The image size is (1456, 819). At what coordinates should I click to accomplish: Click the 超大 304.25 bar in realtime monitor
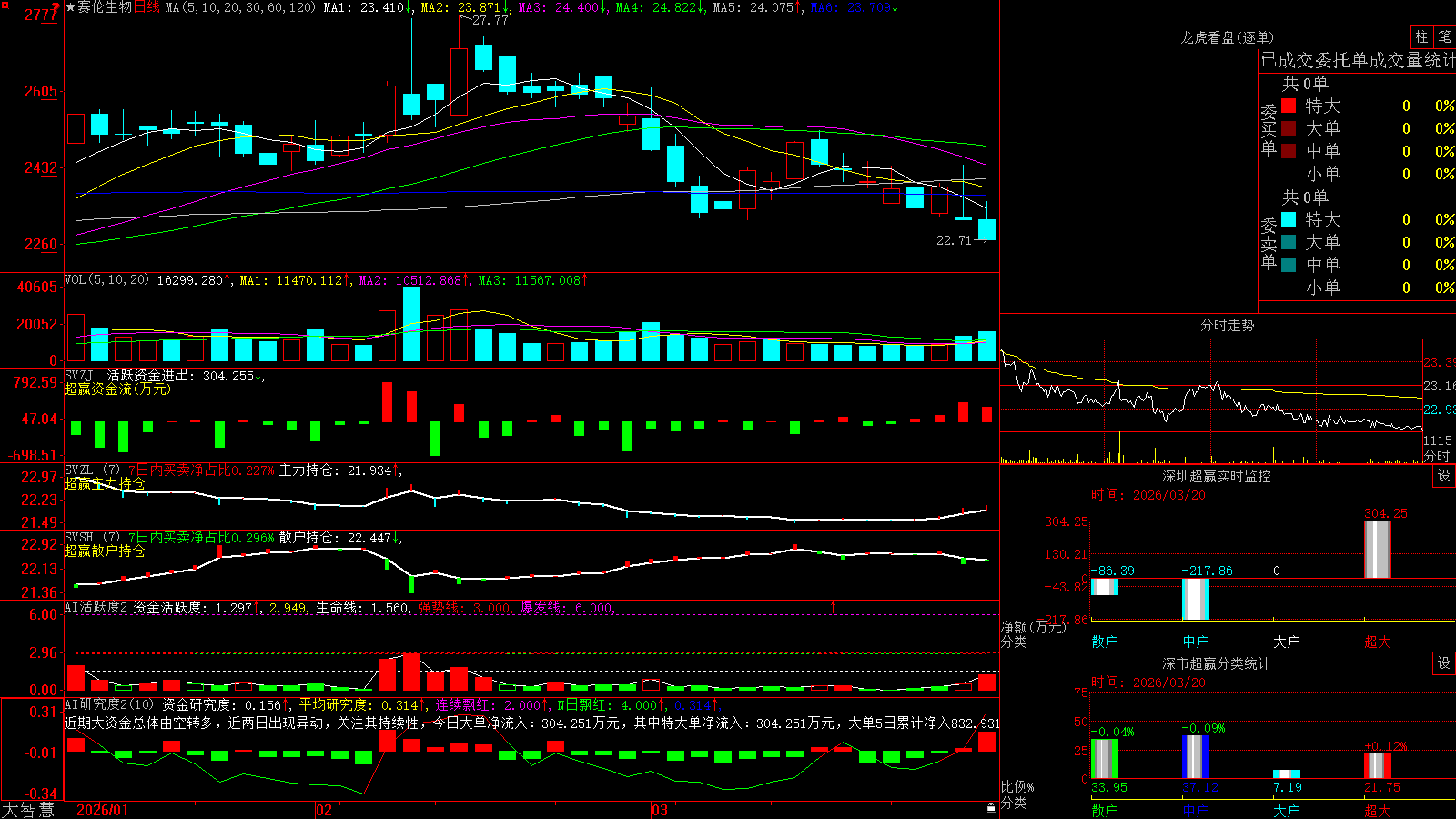point(1378,549)
